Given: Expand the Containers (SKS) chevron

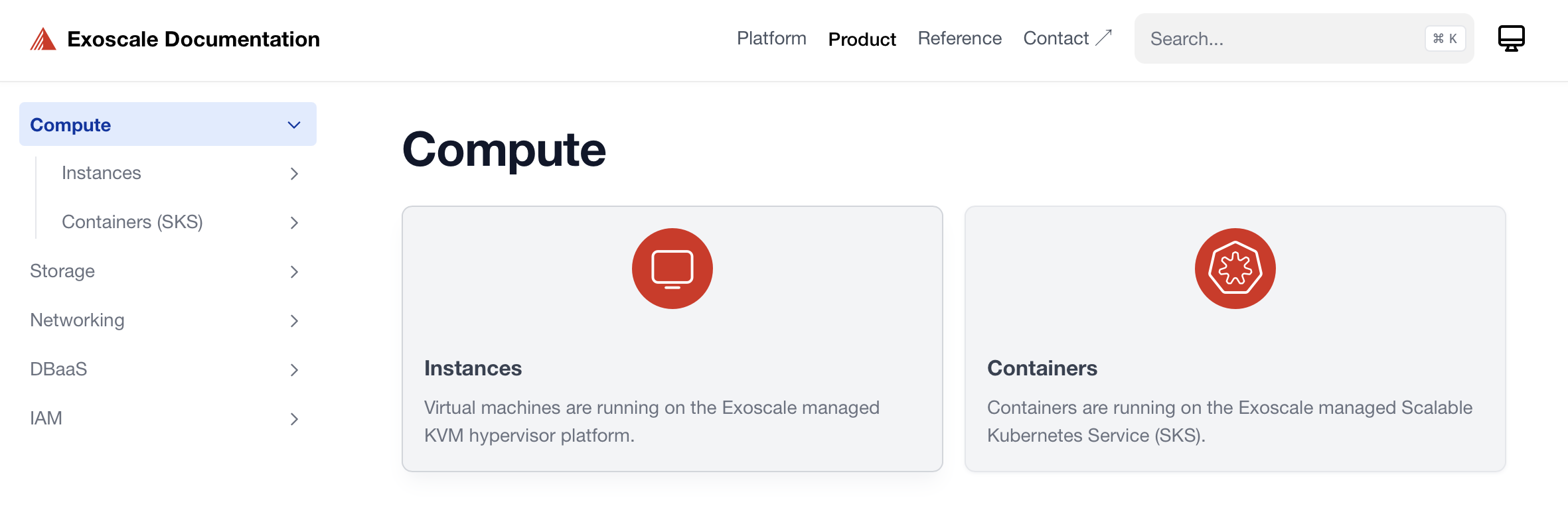Looking at the screenshot, I should (x=295, y=223).
